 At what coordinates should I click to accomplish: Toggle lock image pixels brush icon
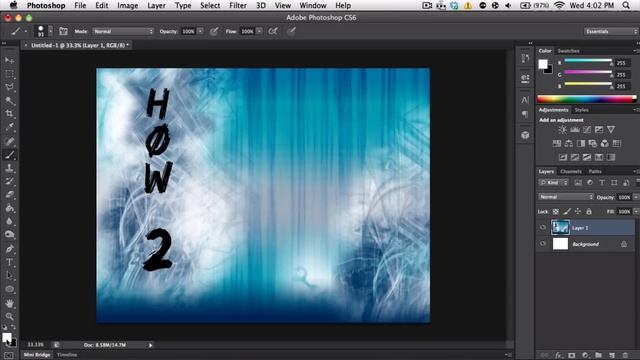[567, 211]
